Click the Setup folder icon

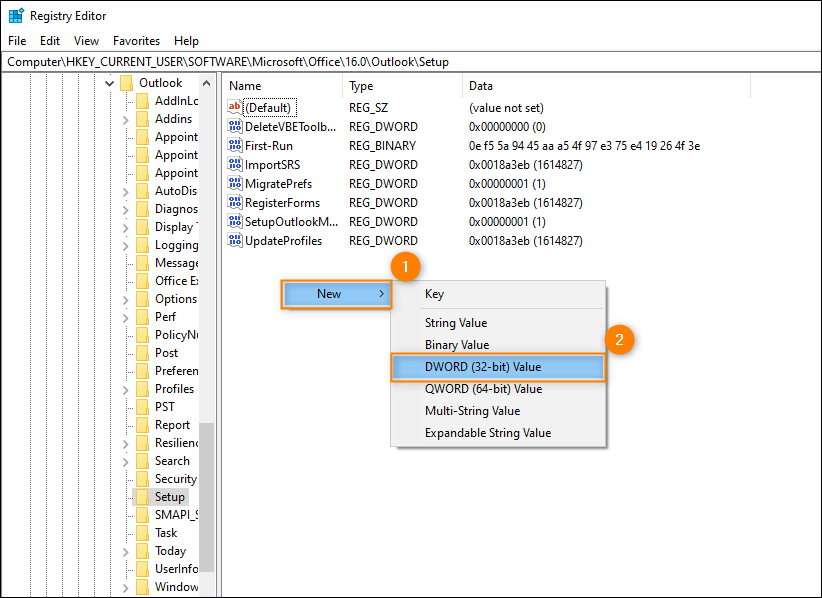(x=142, y=496)
